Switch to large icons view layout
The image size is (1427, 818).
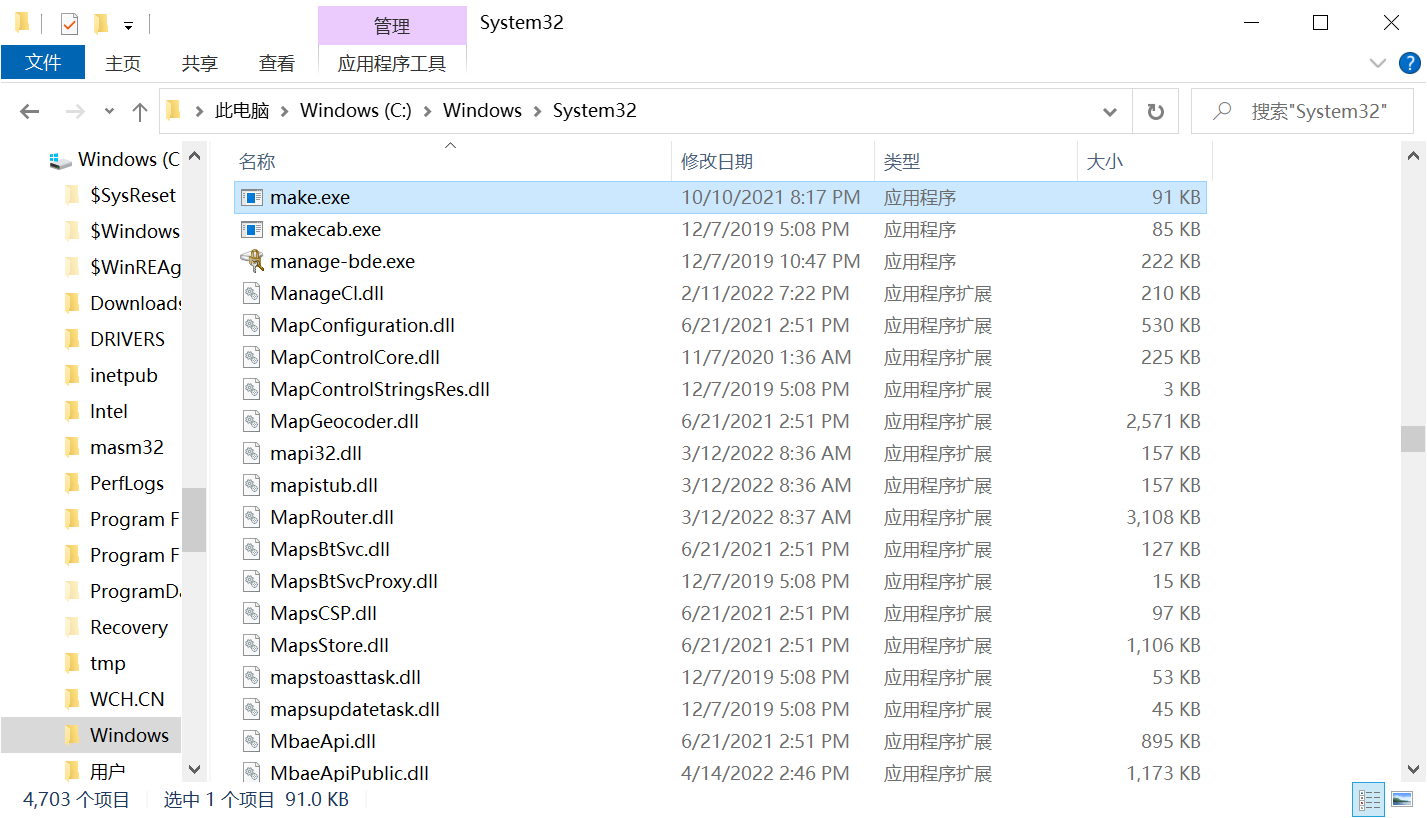1402,799
